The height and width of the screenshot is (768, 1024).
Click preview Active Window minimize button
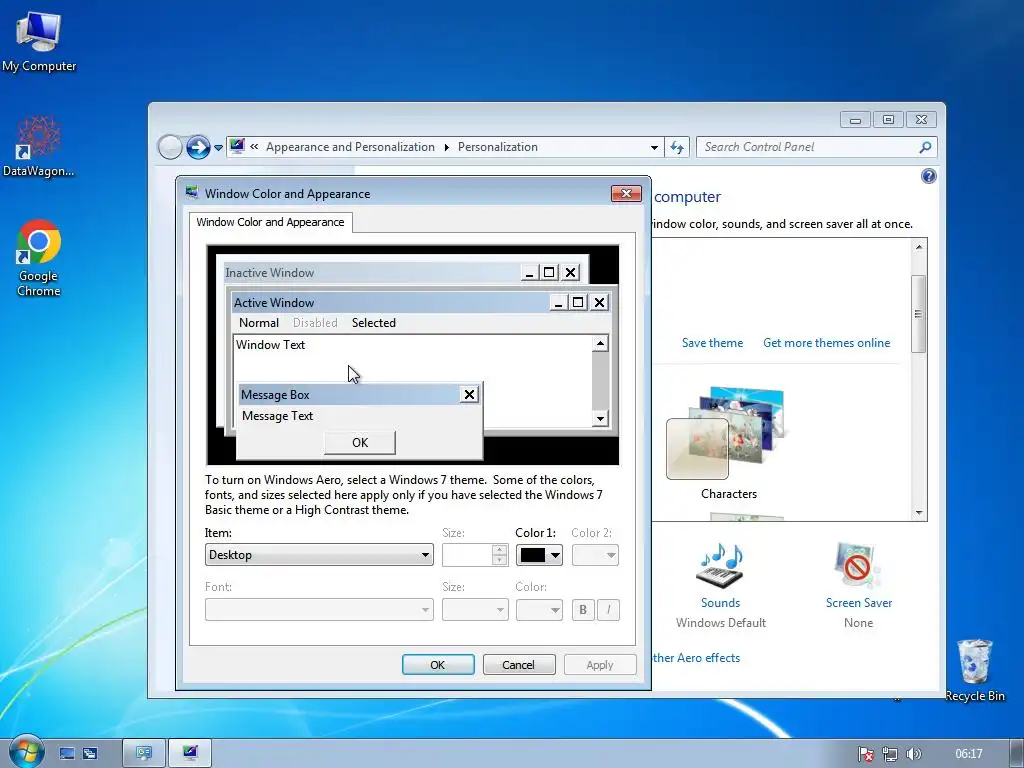557,302
